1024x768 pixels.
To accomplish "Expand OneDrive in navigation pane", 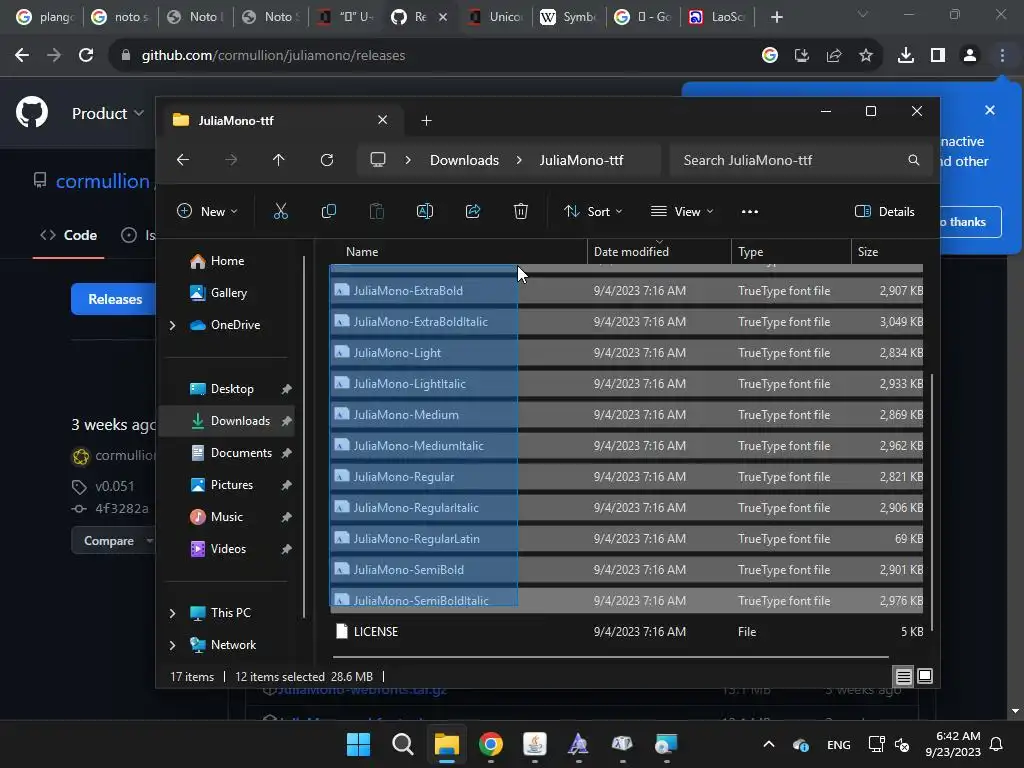I will tap(172, 325).
